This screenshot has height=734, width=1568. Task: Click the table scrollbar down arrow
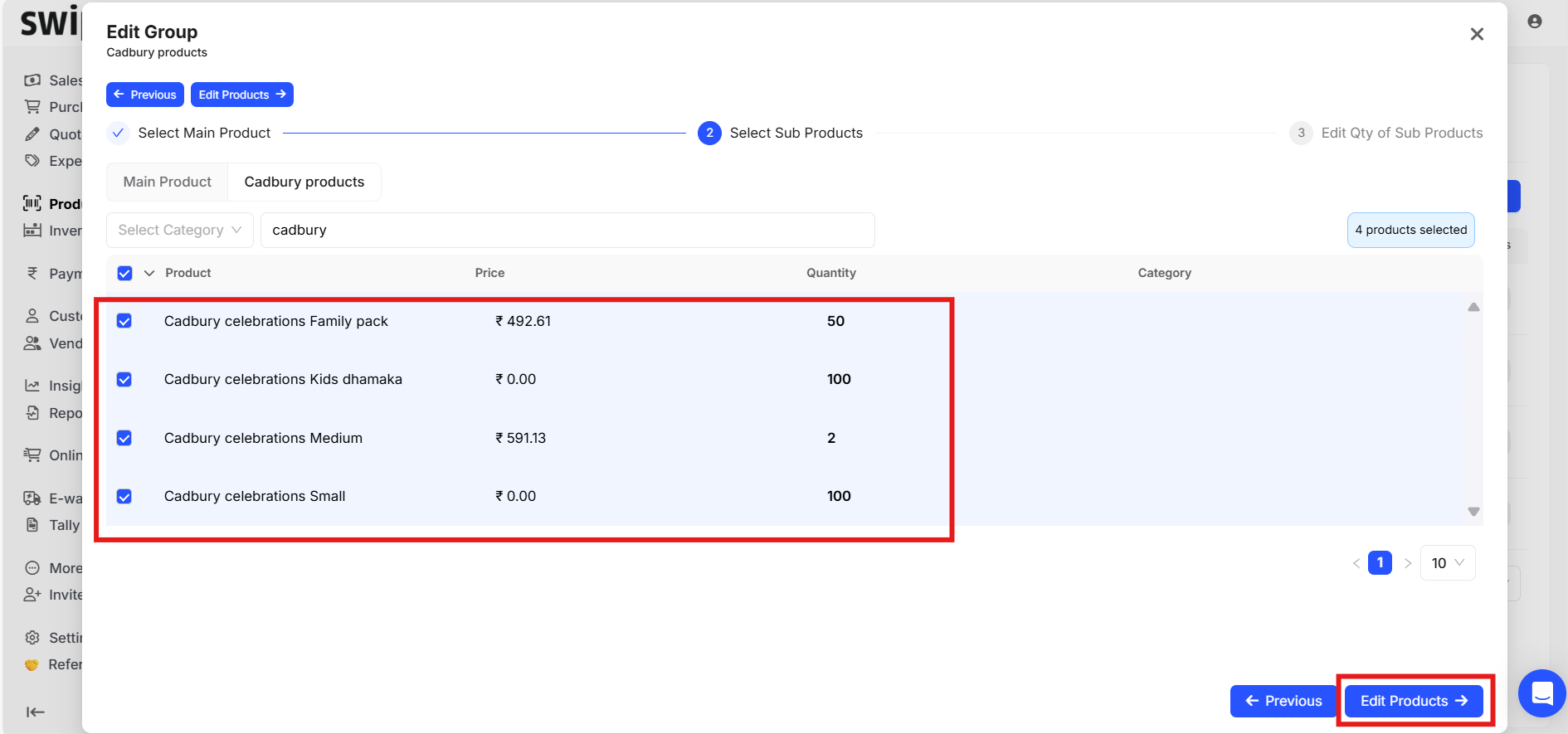pyautogui.click(x=1473, y=512)
